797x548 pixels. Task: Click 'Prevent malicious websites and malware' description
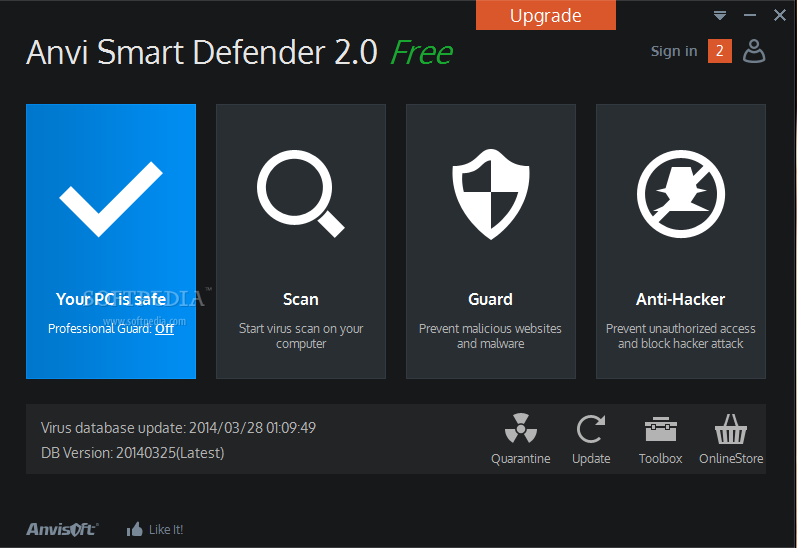491,336
